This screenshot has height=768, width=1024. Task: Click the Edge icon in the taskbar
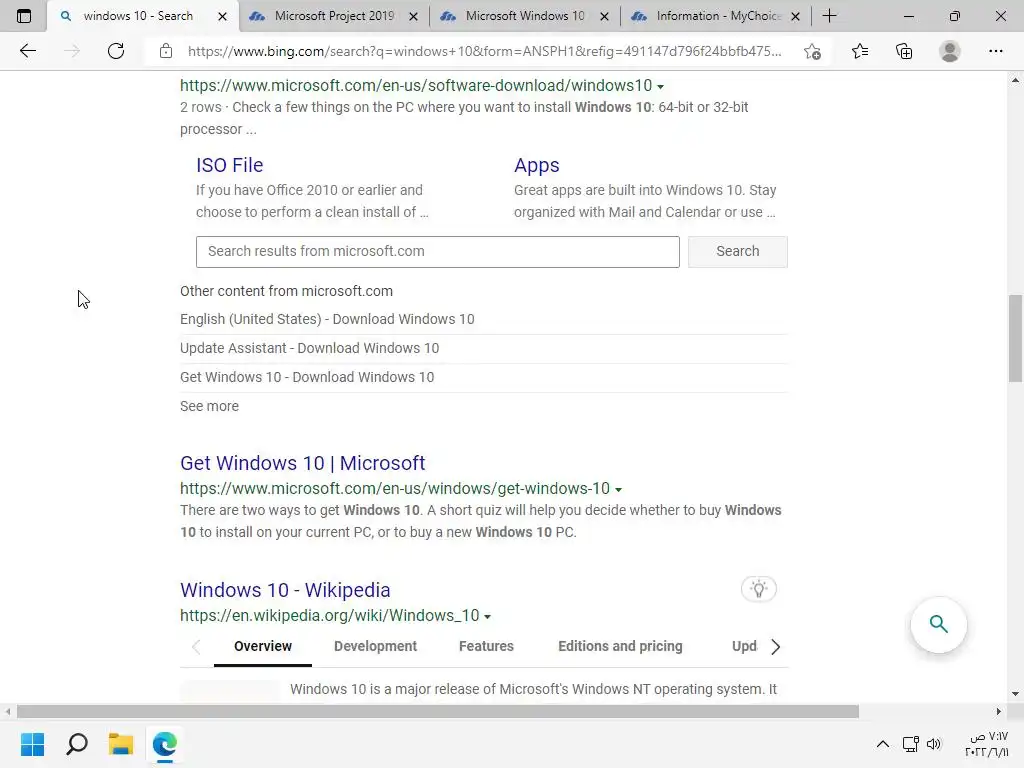point(165,744)
